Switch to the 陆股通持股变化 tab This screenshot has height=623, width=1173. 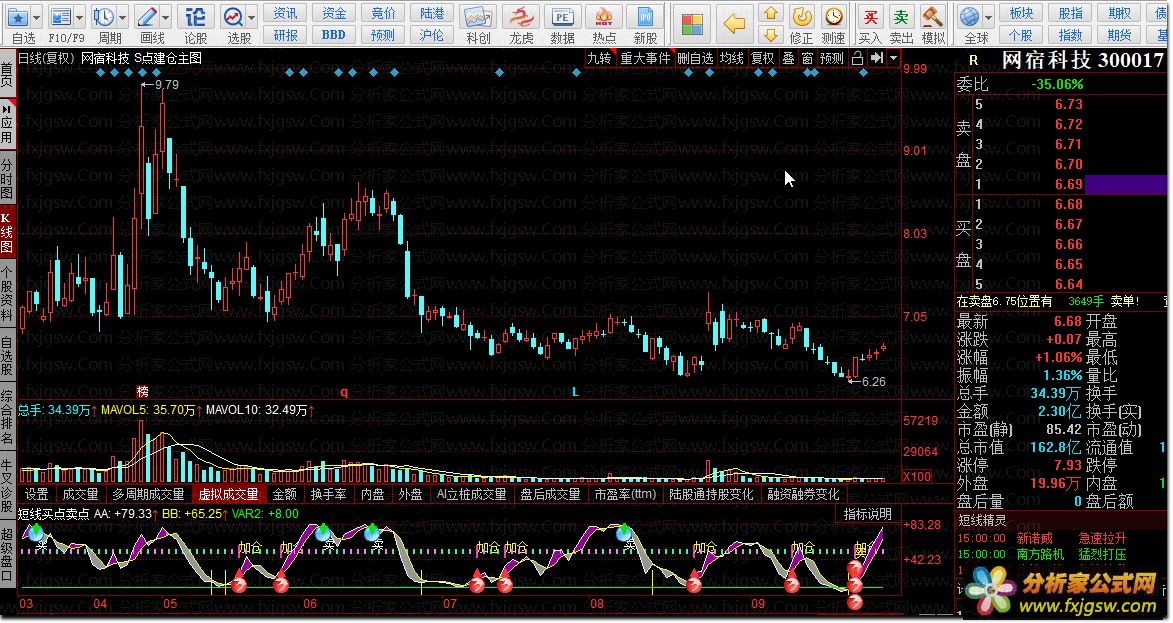tap(711, 494)
